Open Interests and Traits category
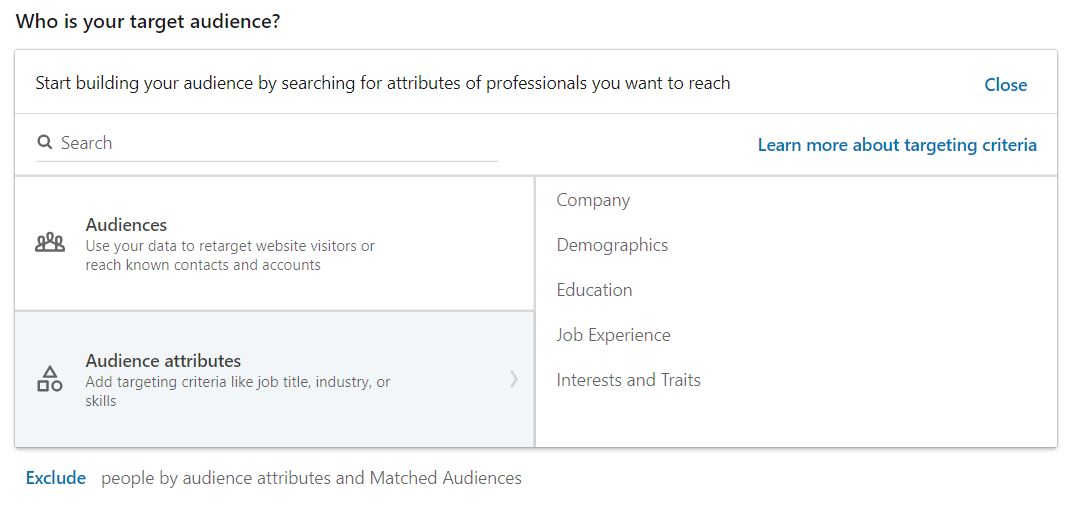Image resolution: width=1073 pixels, height=507 pixels. [x=628, y=380]
